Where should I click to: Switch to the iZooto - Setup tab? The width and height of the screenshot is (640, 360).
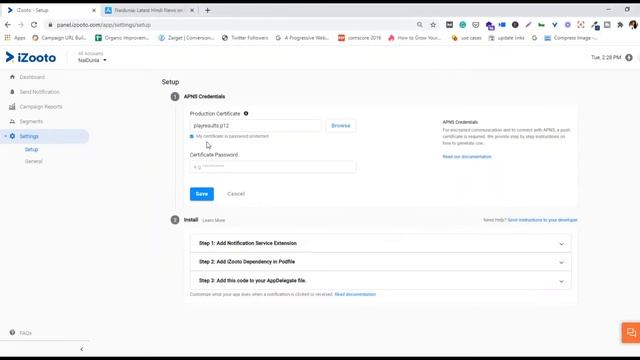point(51,10)
